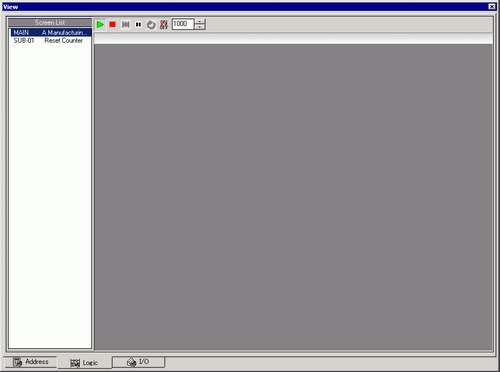Stop simulation using the red square icon
Screen dimensions: 500x372
113,24
